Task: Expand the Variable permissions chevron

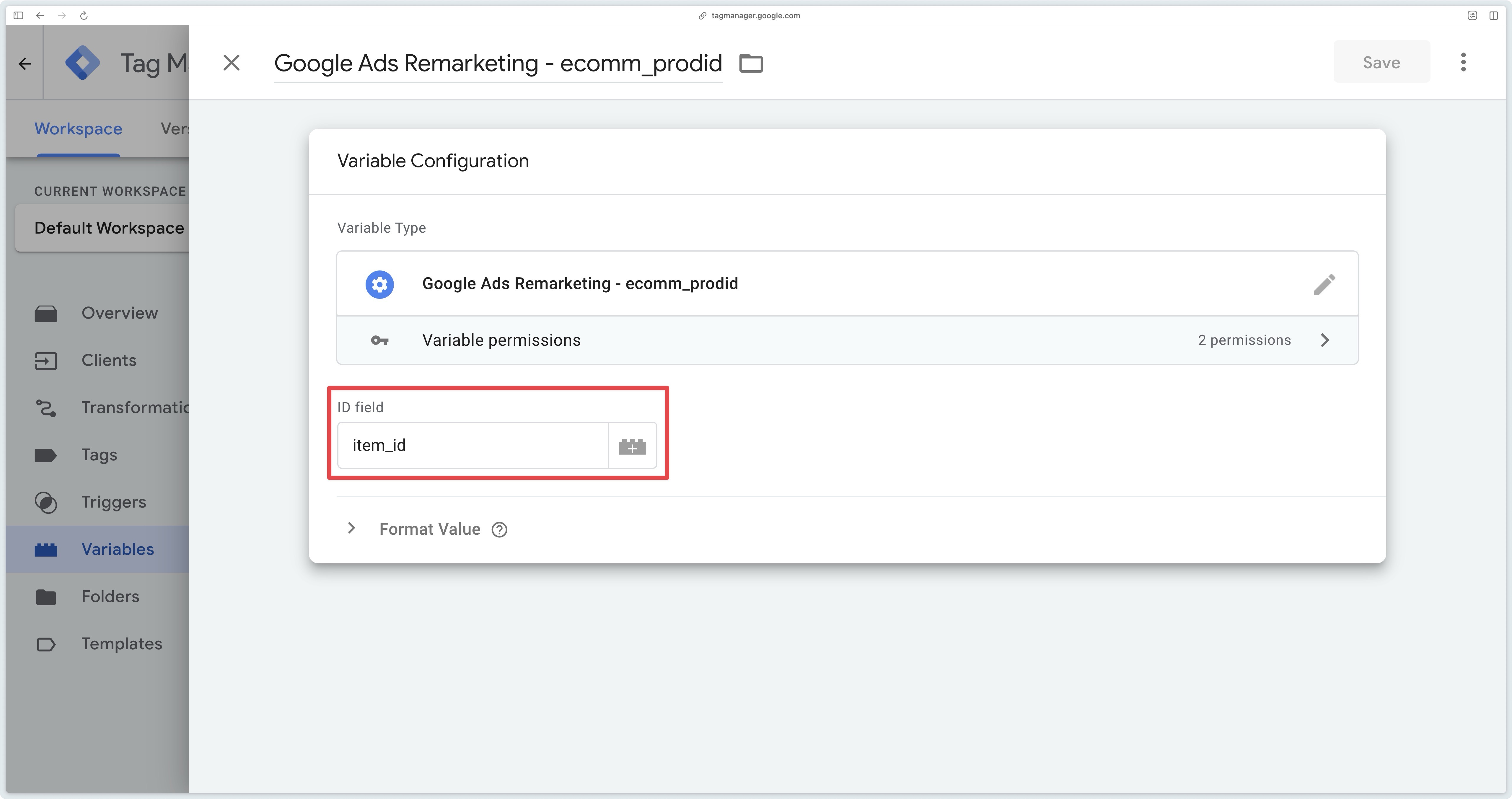Action: (x=1325, y=340)
